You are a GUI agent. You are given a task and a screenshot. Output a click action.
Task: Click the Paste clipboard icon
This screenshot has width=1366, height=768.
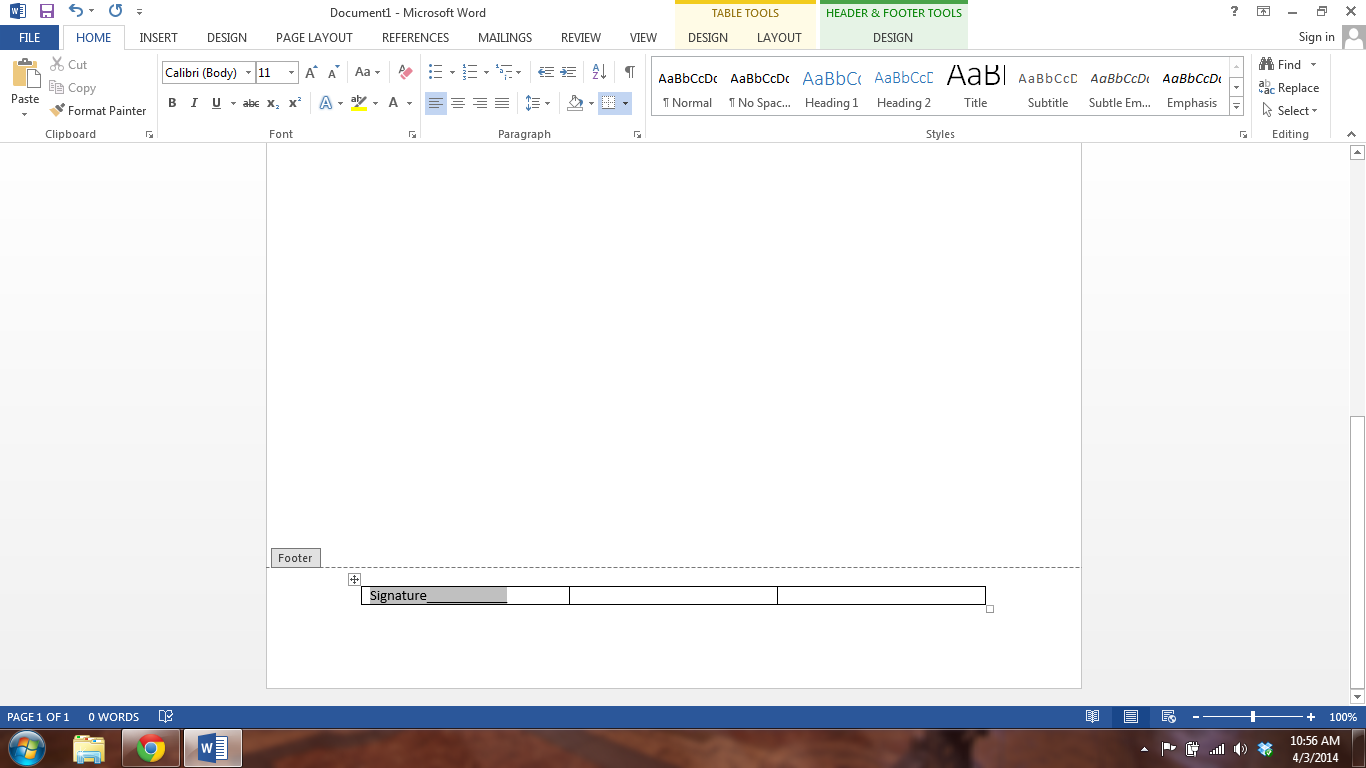pos(25,74)
